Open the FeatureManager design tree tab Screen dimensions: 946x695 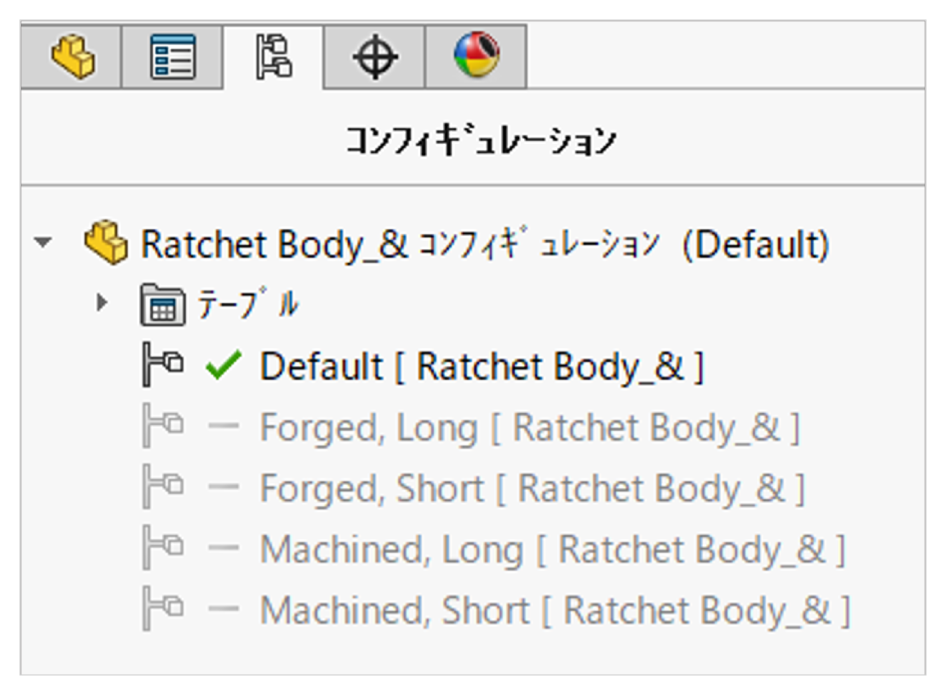click(72, 57)
